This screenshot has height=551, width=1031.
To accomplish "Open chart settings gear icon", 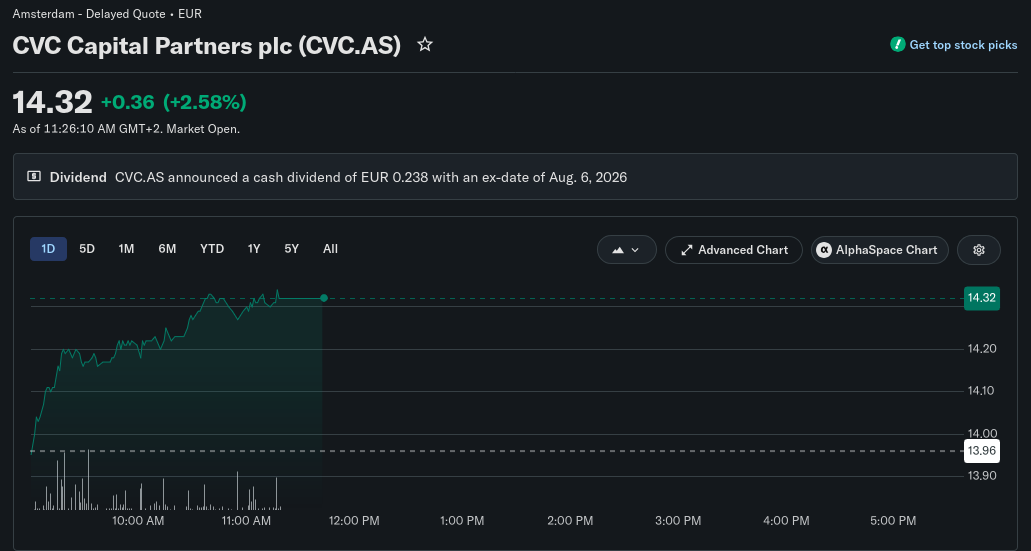I will coord(978,250).
